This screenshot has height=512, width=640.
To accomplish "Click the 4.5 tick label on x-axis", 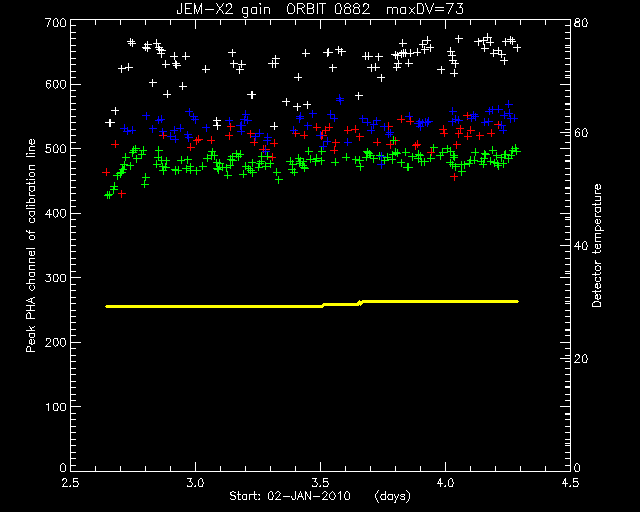I will click(570, 483).
